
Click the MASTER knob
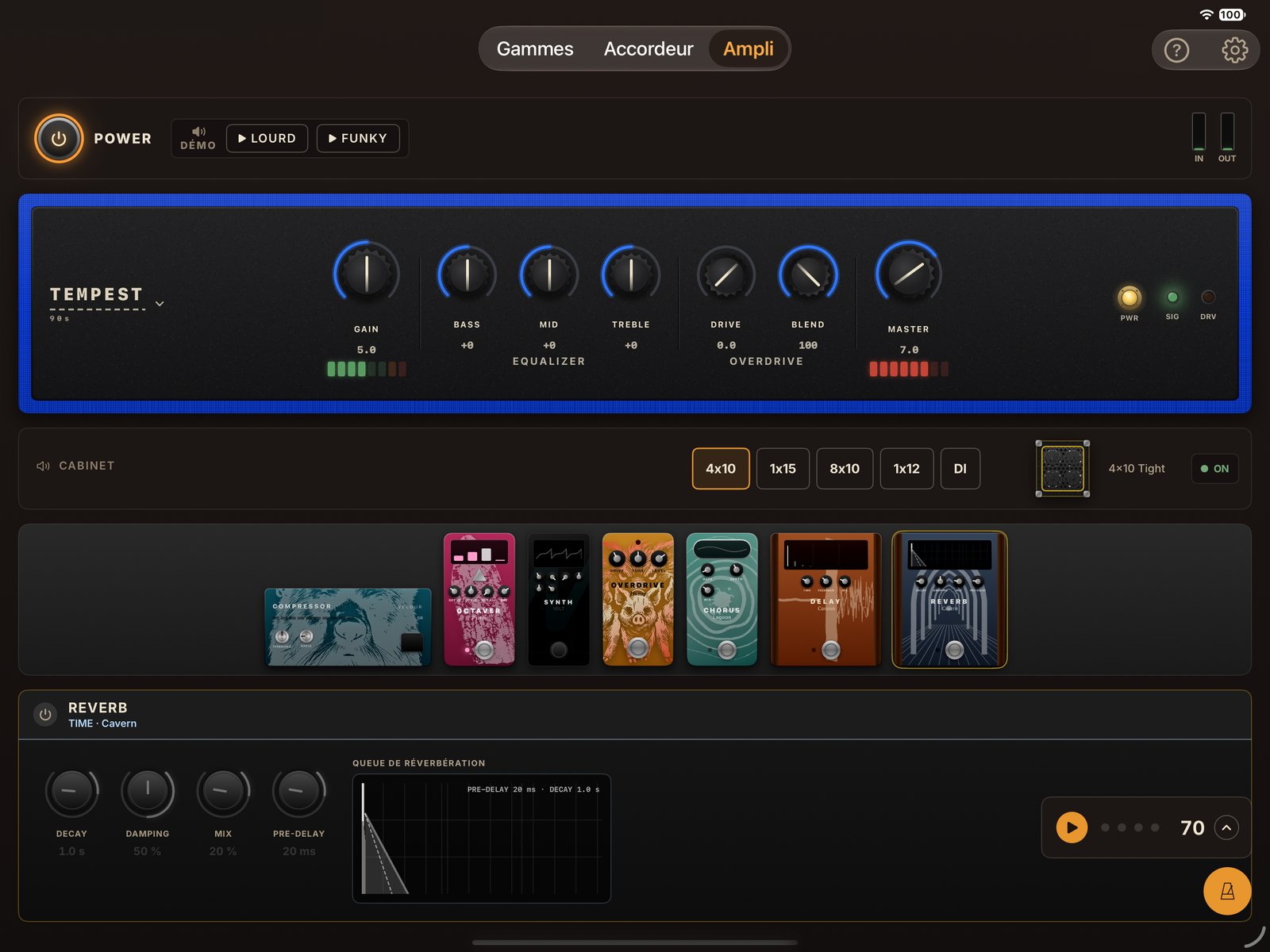[x=908, y=273]
